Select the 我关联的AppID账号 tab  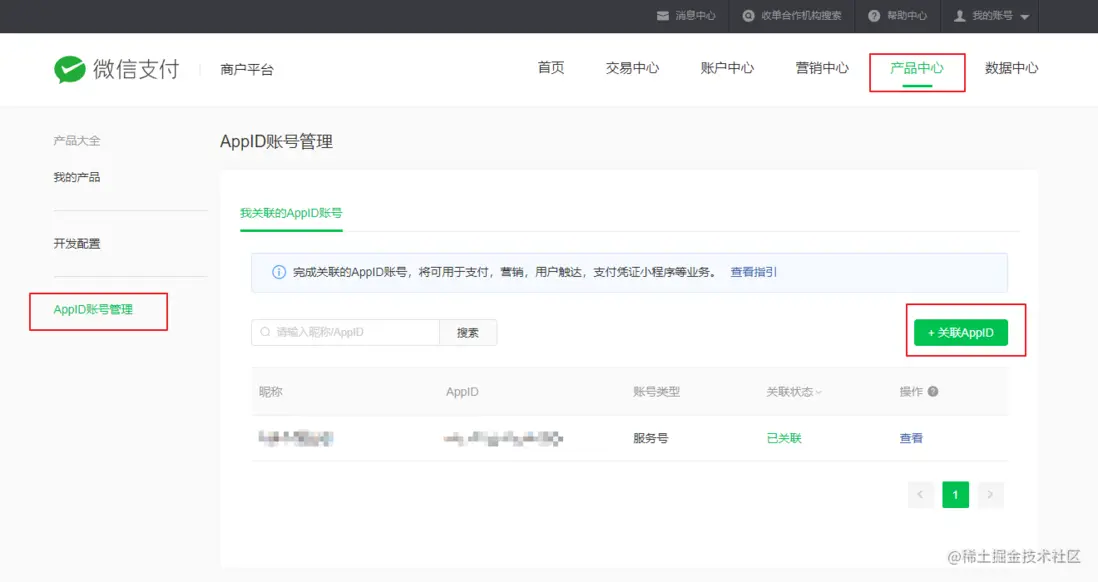[x=291, y=213]
